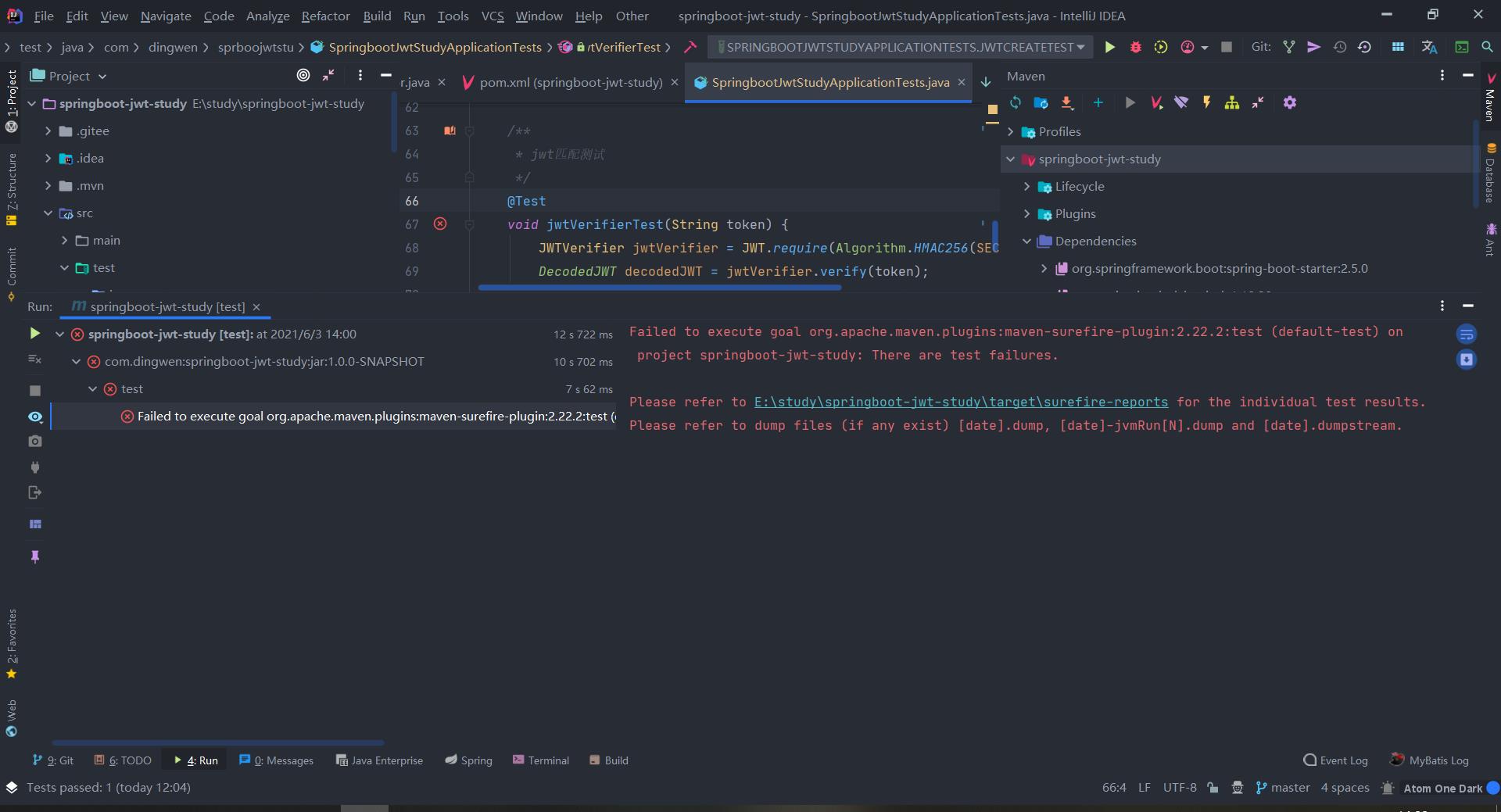Reload all Maven projects

pos(1016,102)
